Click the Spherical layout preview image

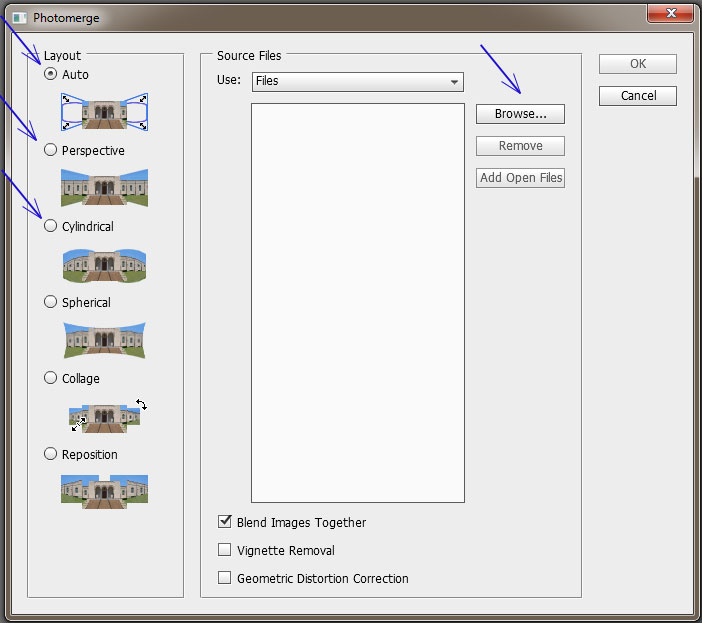(x=104, y=341)
